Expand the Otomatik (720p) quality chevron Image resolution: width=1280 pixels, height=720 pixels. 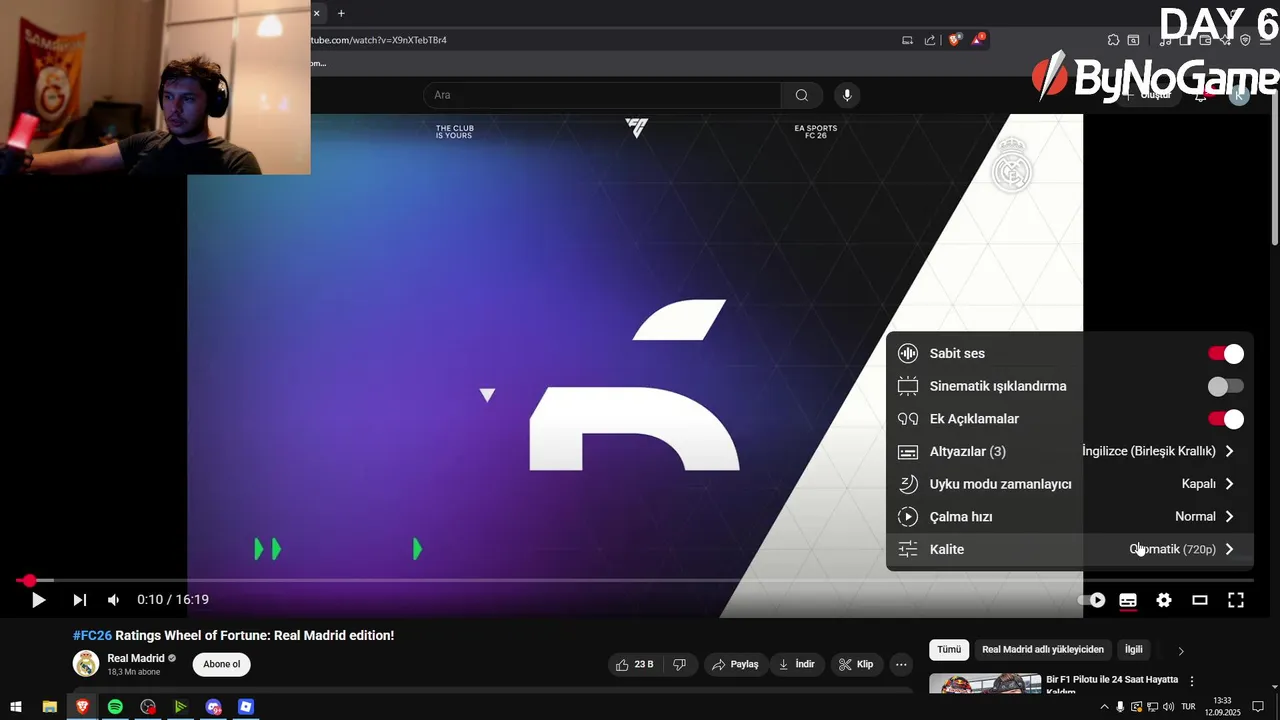[1229, 549]
